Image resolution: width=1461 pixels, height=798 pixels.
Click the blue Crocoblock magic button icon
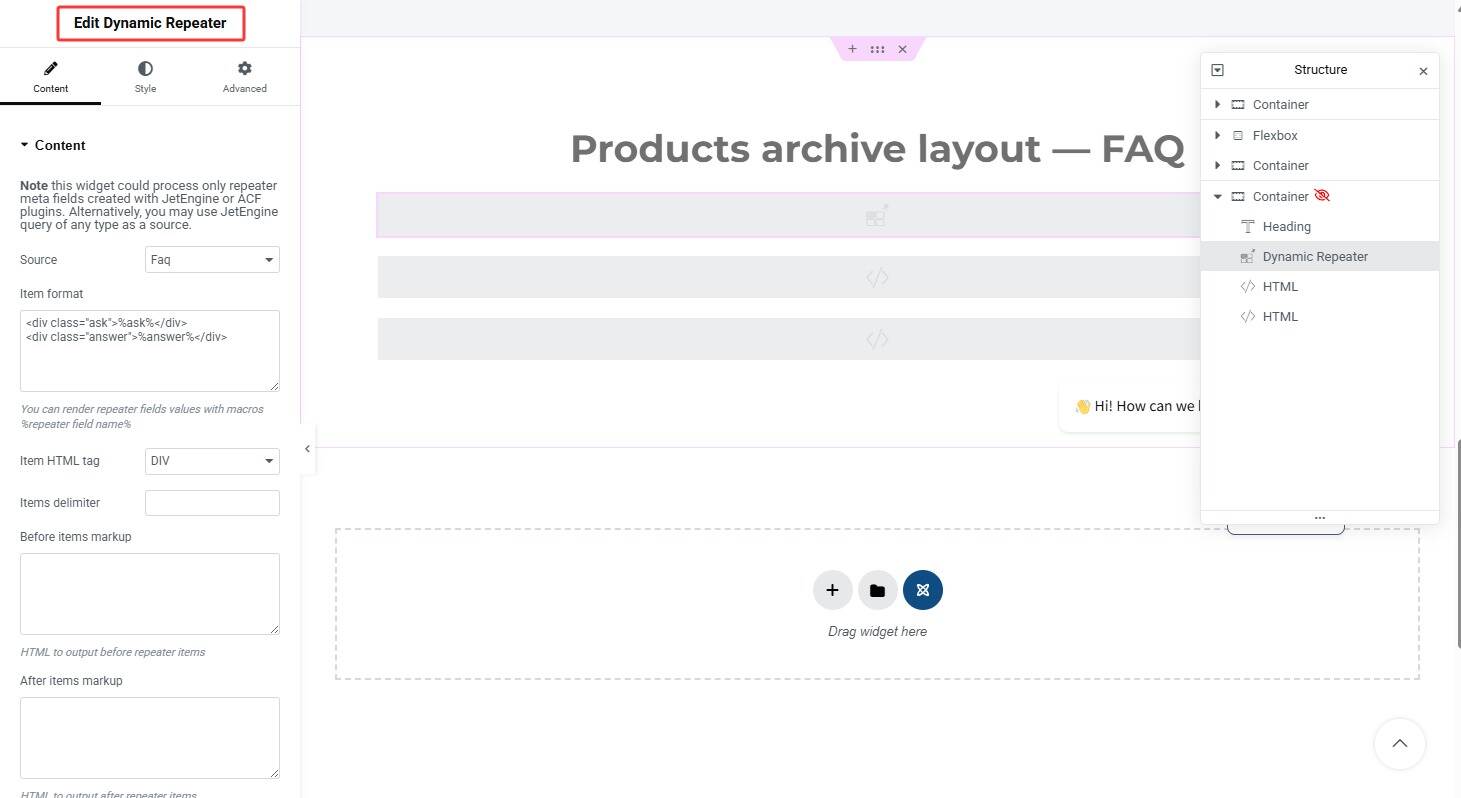[x=922, y=590]
